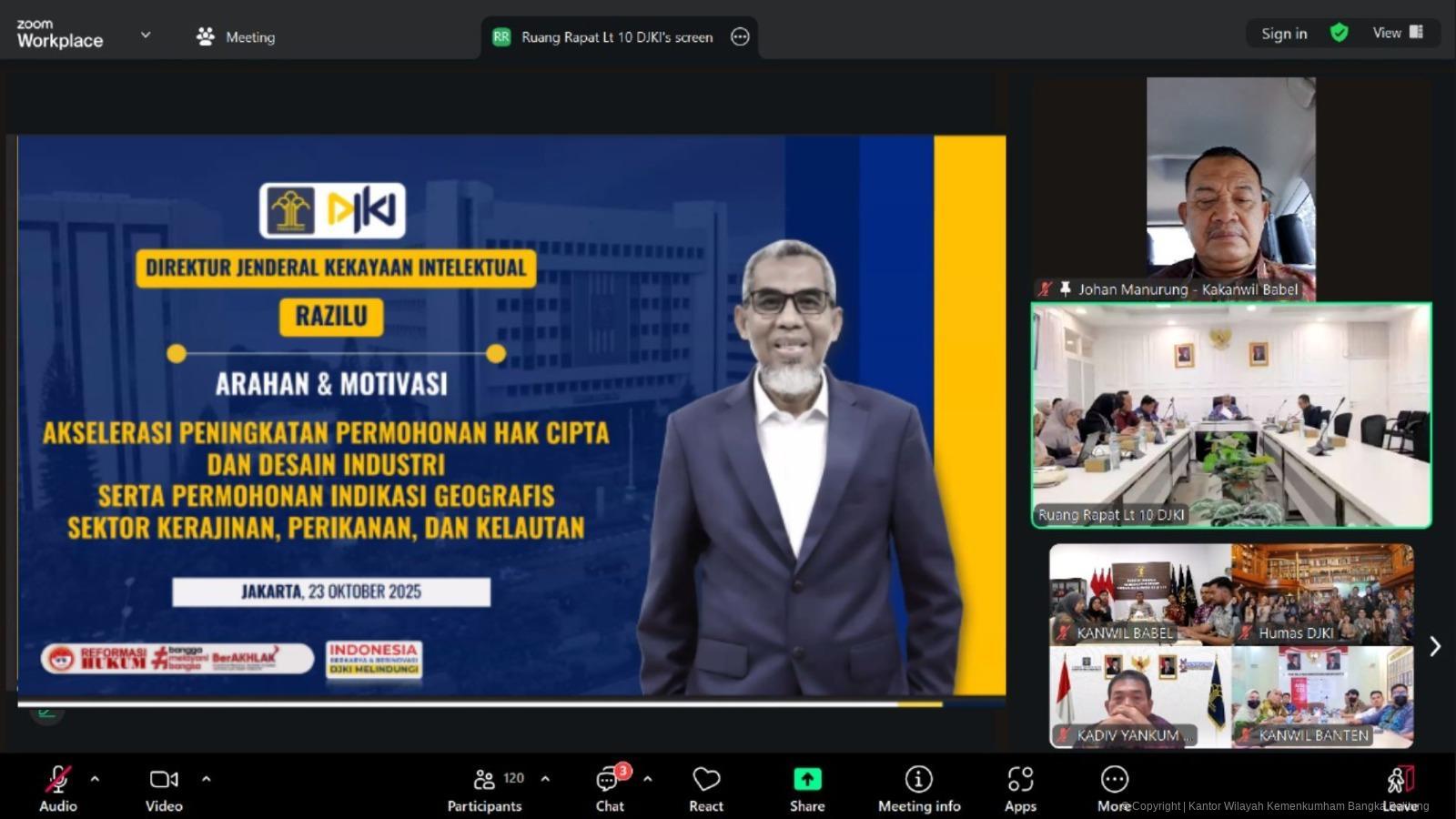The image size is (1456, 819).
Task: Select the Meeting tab
Action: click(236, 37)
